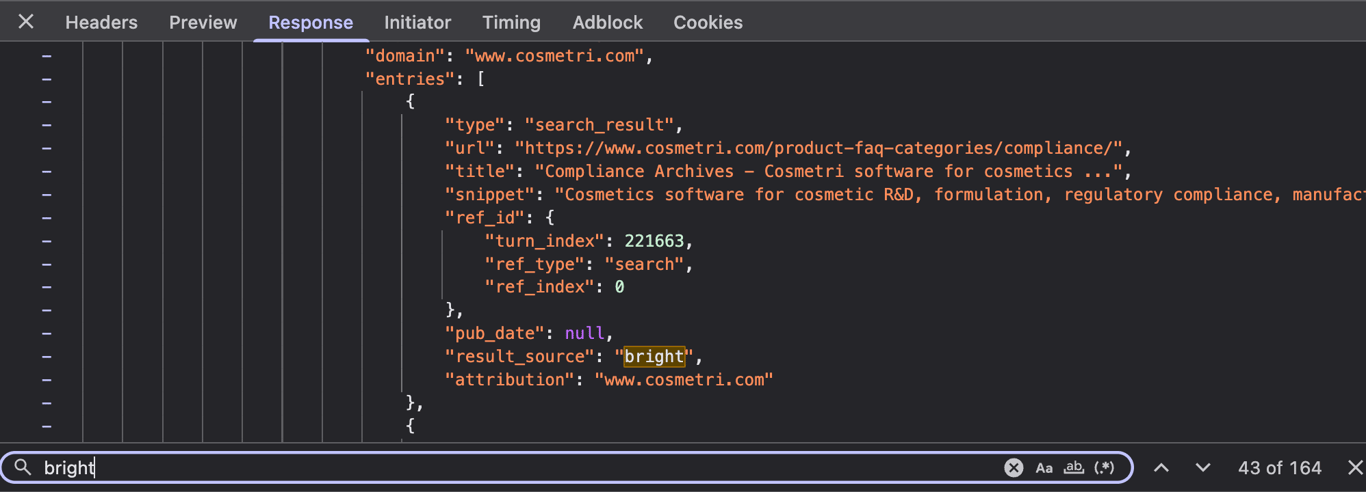Switch to the Headers tab
The image size is (1366, 492).
point(101,22)
